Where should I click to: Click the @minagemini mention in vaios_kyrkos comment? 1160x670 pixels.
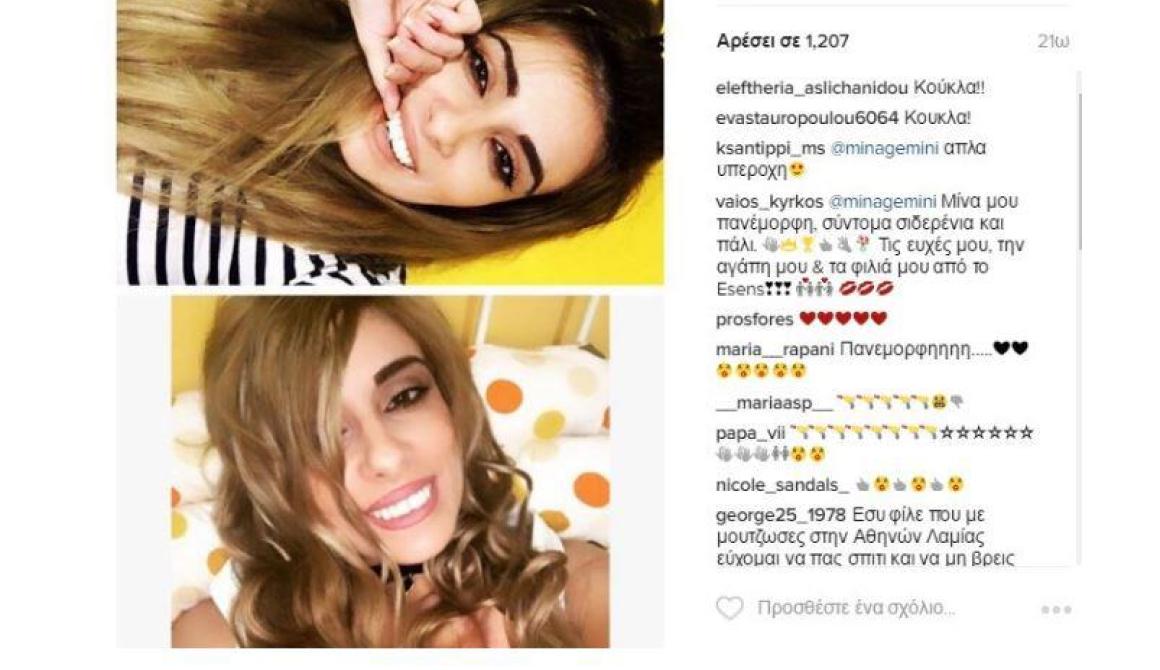pos(883,201)
